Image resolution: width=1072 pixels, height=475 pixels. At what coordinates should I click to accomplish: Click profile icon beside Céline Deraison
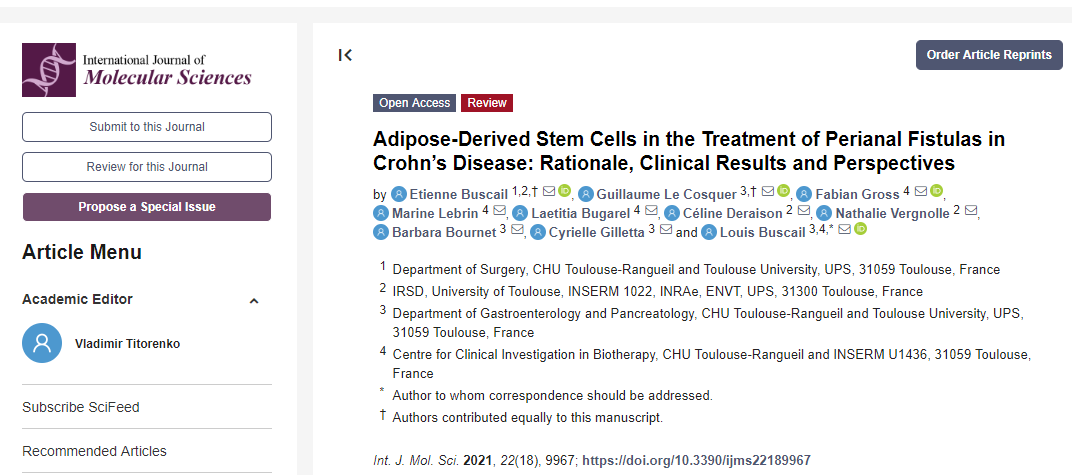tap(672, 212)
